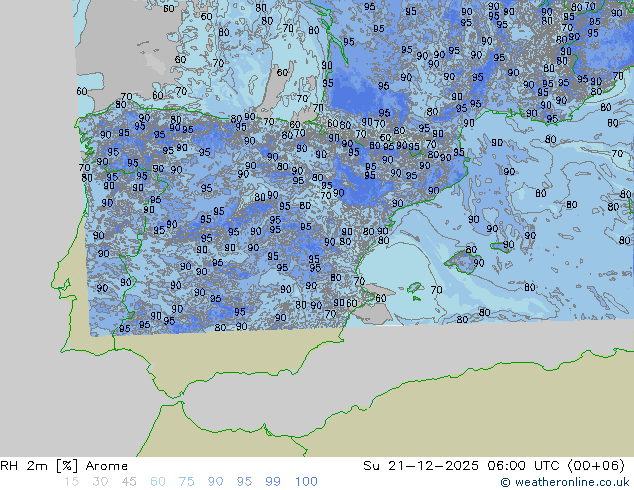Select the 100 value in the color legend

click(x=306, y=482)
